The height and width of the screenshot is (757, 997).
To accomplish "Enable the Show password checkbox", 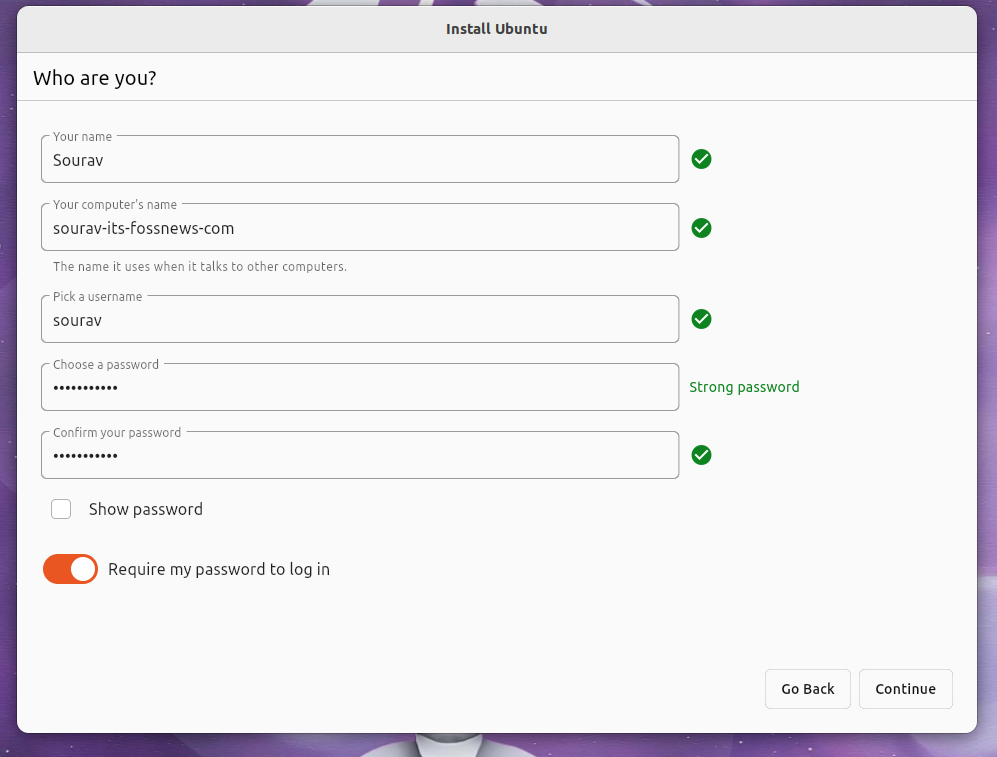I will (61, 508).
